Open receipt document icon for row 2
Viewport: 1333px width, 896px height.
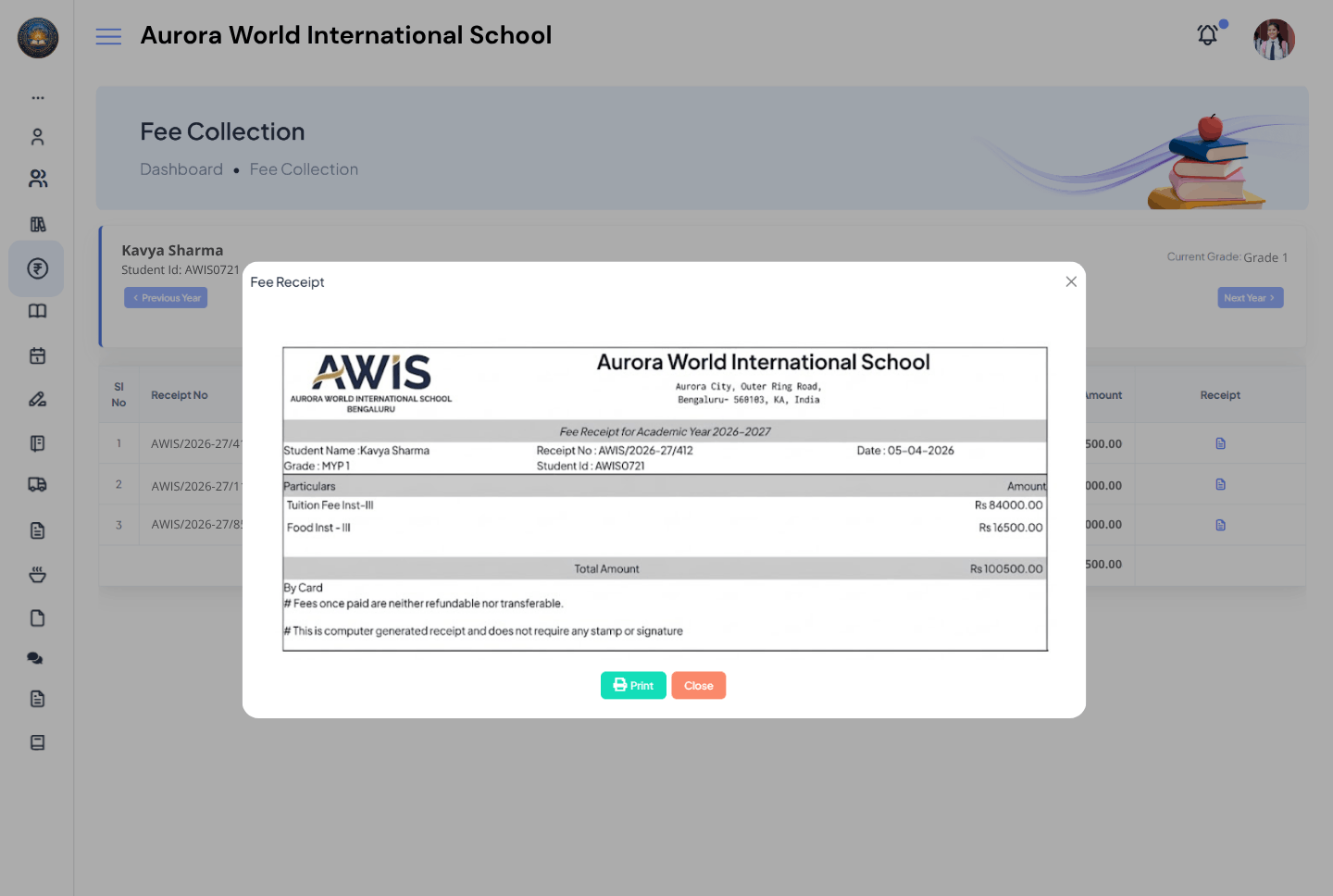1220,484
